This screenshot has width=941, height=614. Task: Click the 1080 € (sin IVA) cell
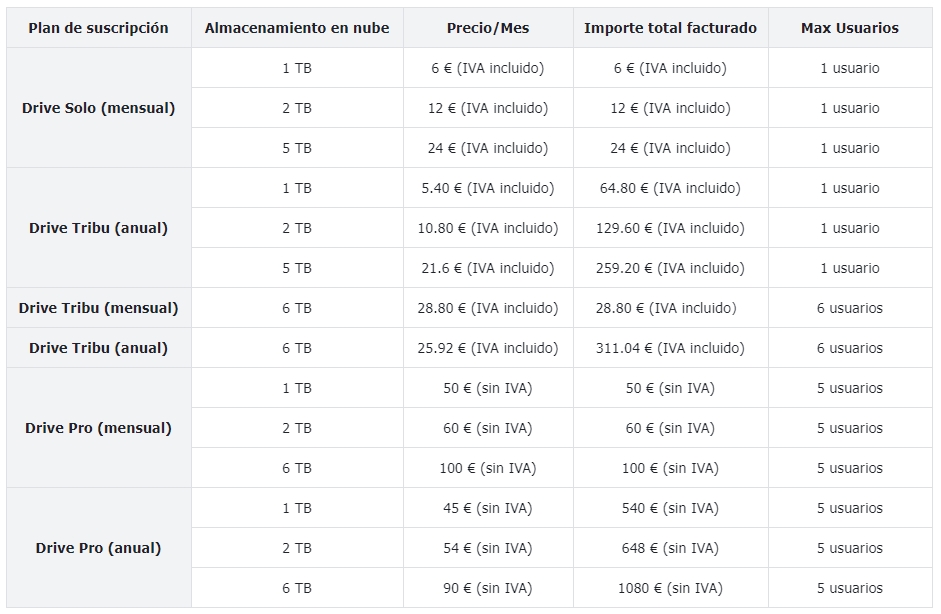pyautogui.click(x=670, y=588)
